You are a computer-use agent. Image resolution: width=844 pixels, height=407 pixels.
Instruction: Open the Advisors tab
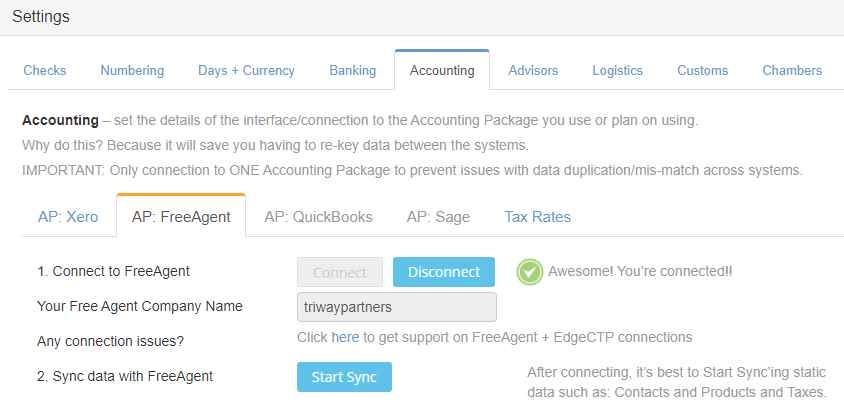(x=533, y=71)
